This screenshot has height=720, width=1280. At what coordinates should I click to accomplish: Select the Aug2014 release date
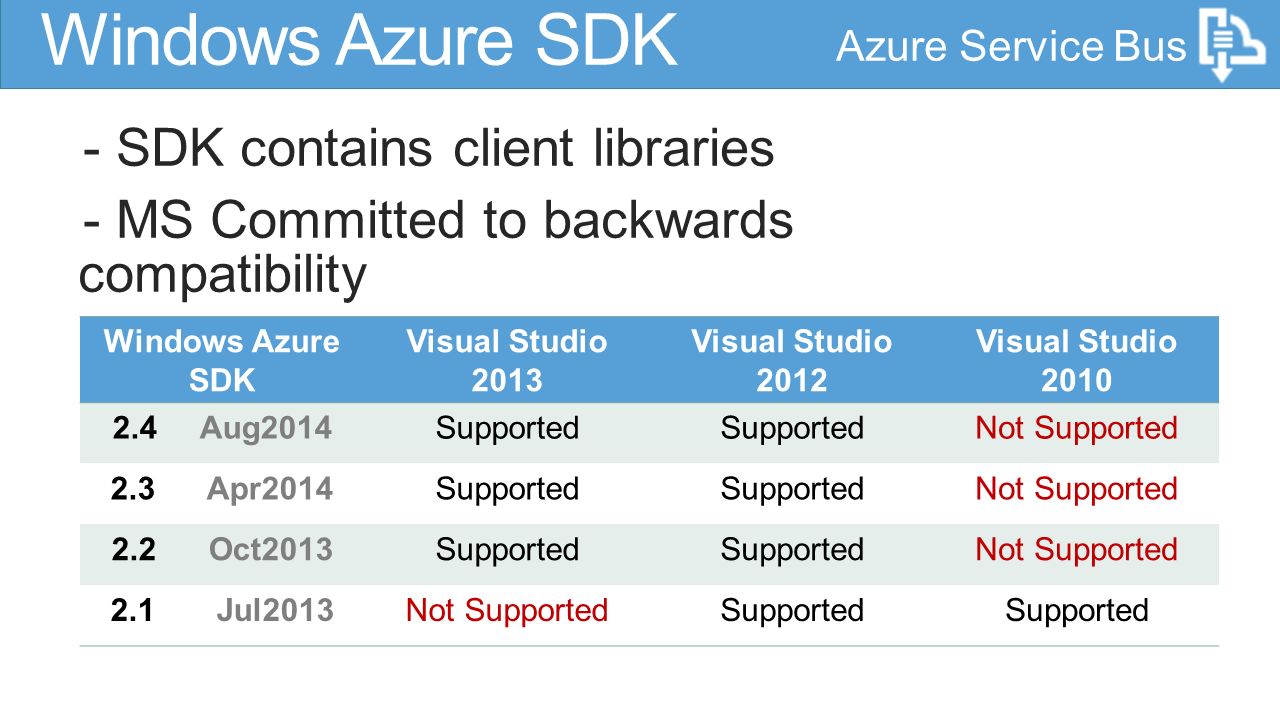pyautogui.click(x=266, y=428)
